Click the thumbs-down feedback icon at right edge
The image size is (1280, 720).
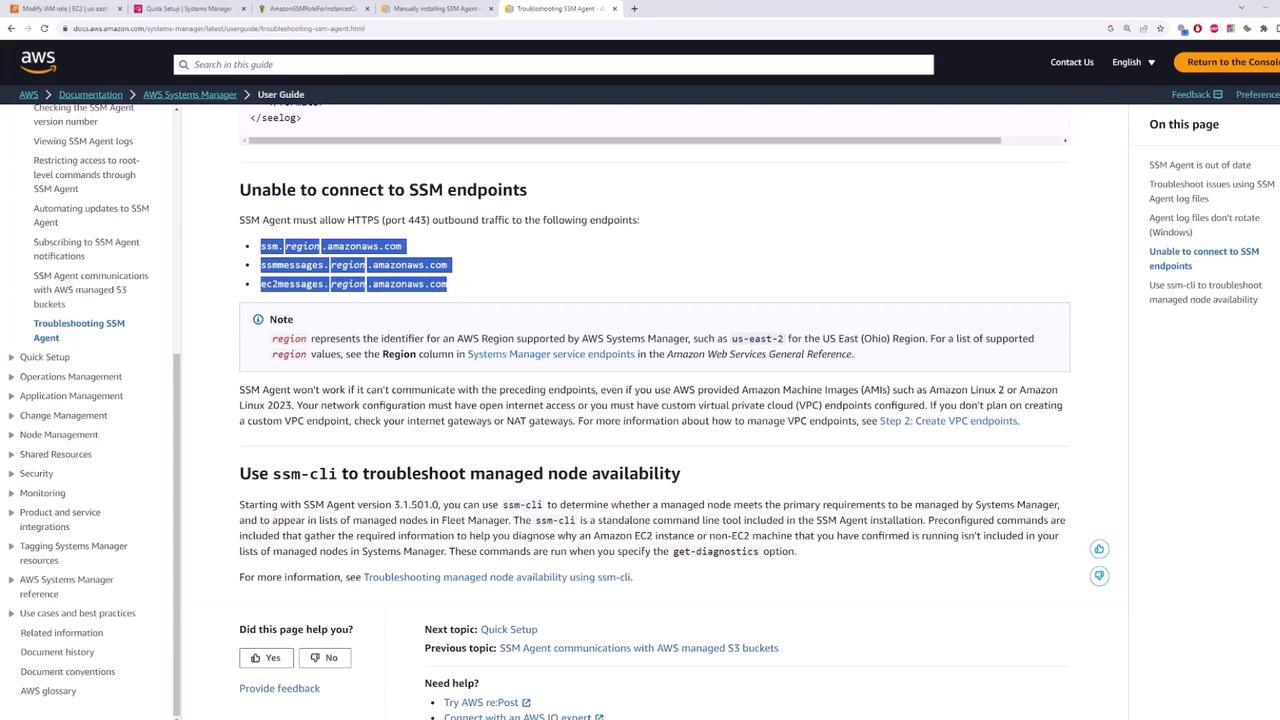pyautogui.click(x=1099, y=576)
